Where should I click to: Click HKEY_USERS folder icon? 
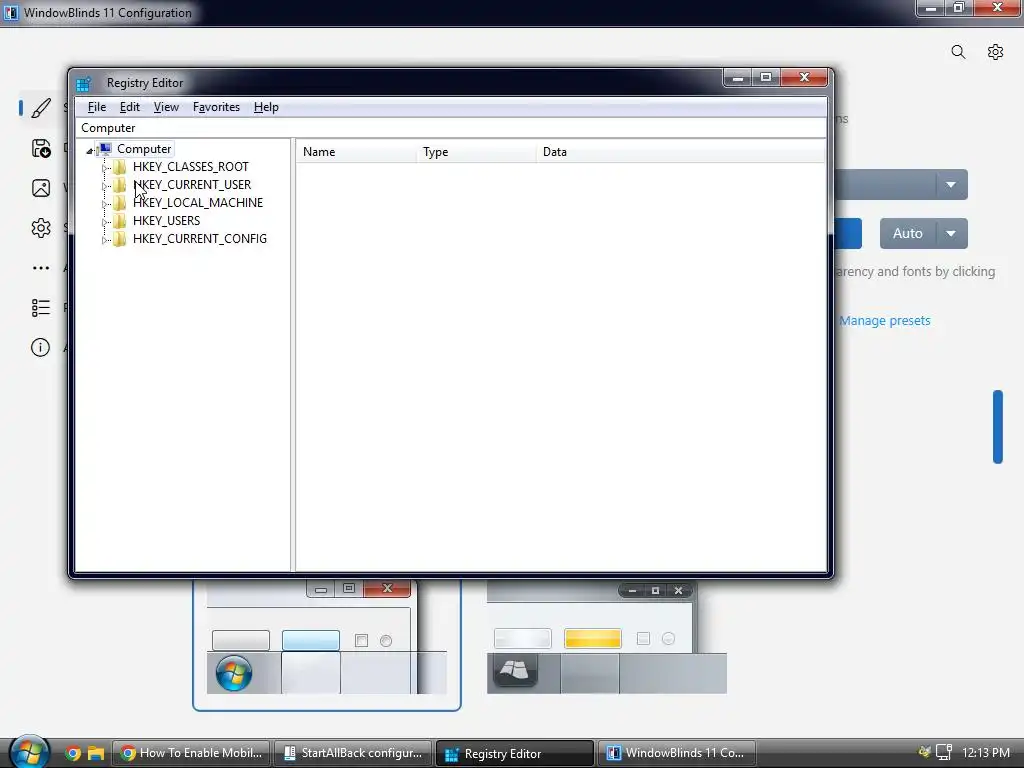(120, 221)
